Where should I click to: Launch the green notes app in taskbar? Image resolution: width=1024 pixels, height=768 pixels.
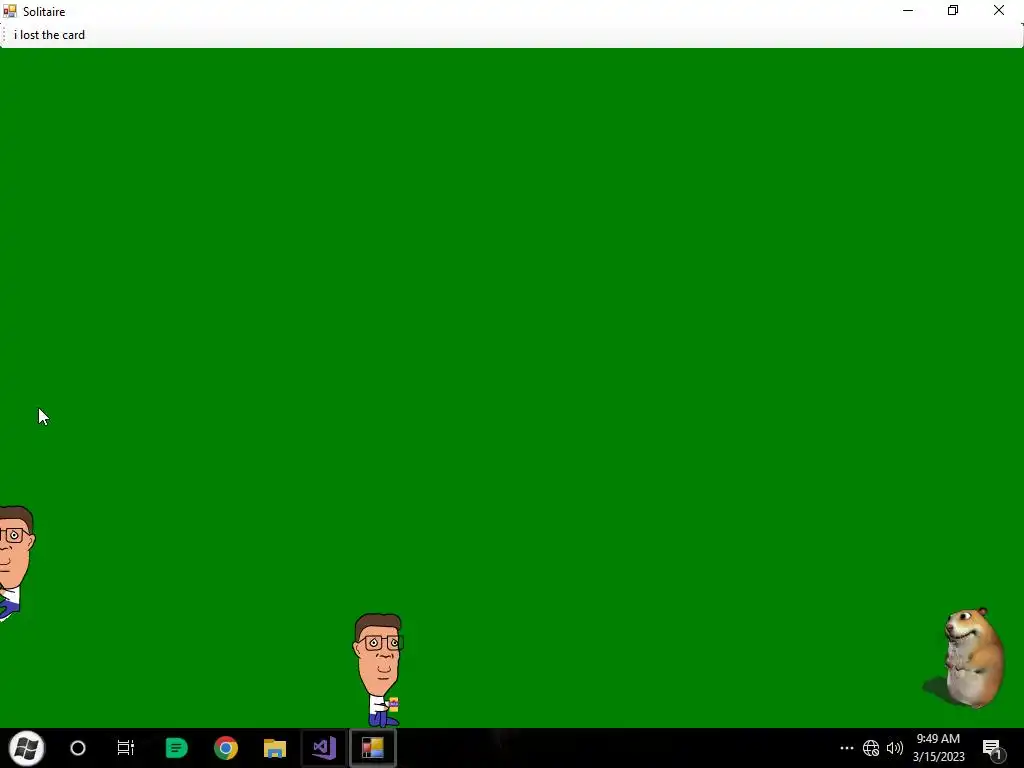tap(176, 748)
